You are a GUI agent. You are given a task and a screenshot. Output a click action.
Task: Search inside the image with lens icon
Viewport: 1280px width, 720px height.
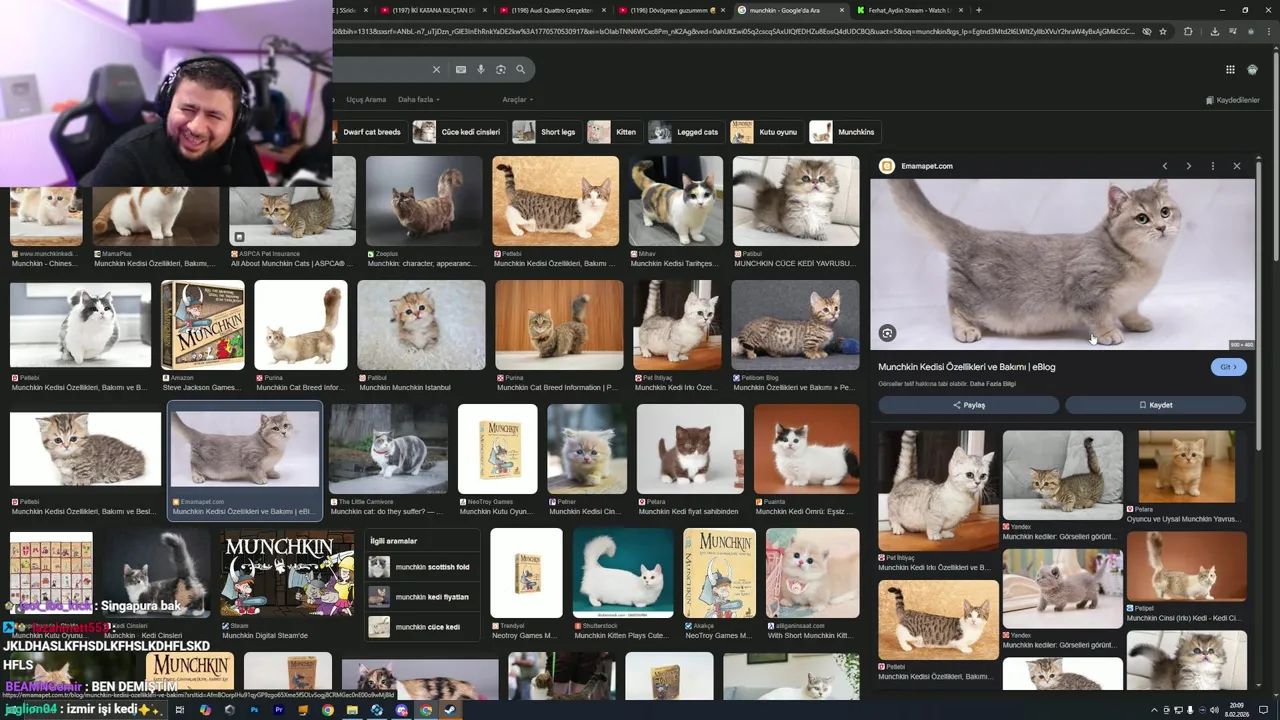[x=887, y=333]
